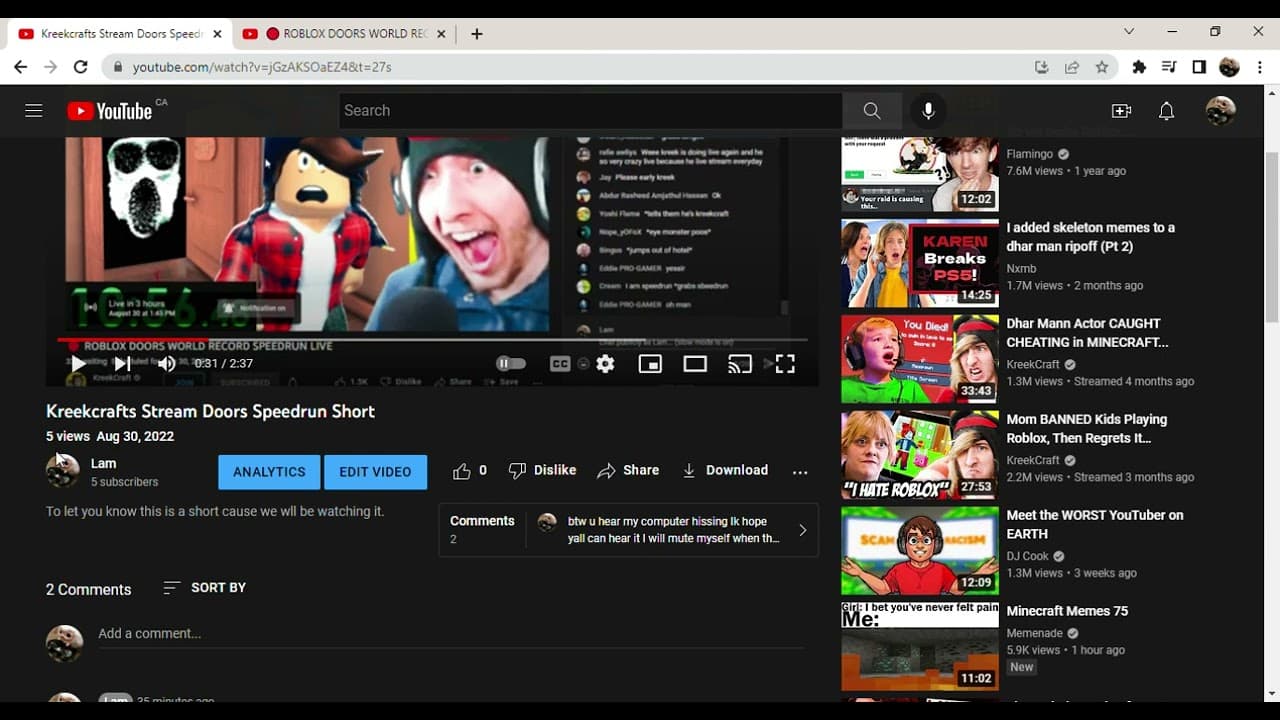Cast video with Play on TV icon
Image resolution: width=1280 pixels, height=720 pixels.
(740, 364)
